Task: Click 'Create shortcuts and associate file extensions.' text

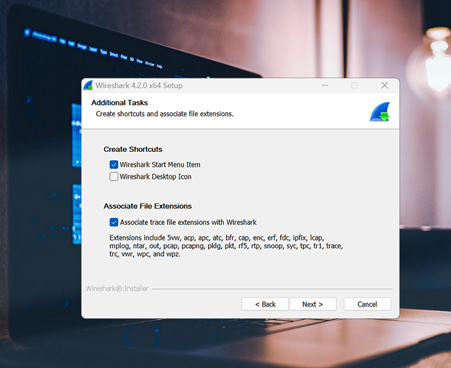Action: tap(165, 114)
